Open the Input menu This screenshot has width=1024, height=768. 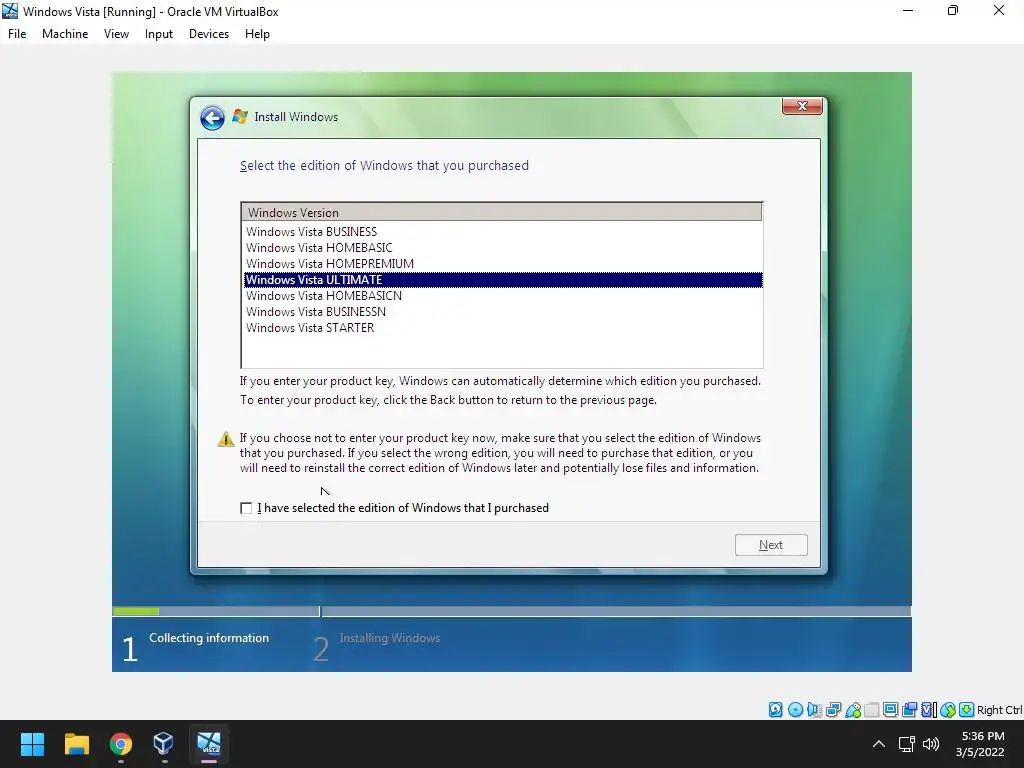click(159, 34)
